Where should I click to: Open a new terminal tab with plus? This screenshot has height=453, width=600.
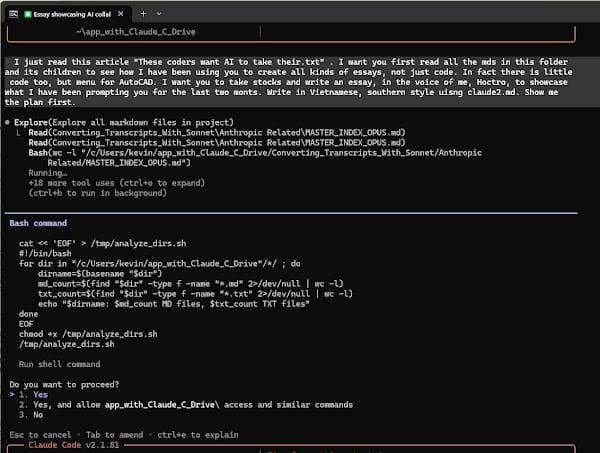click(x=144, y=13)
